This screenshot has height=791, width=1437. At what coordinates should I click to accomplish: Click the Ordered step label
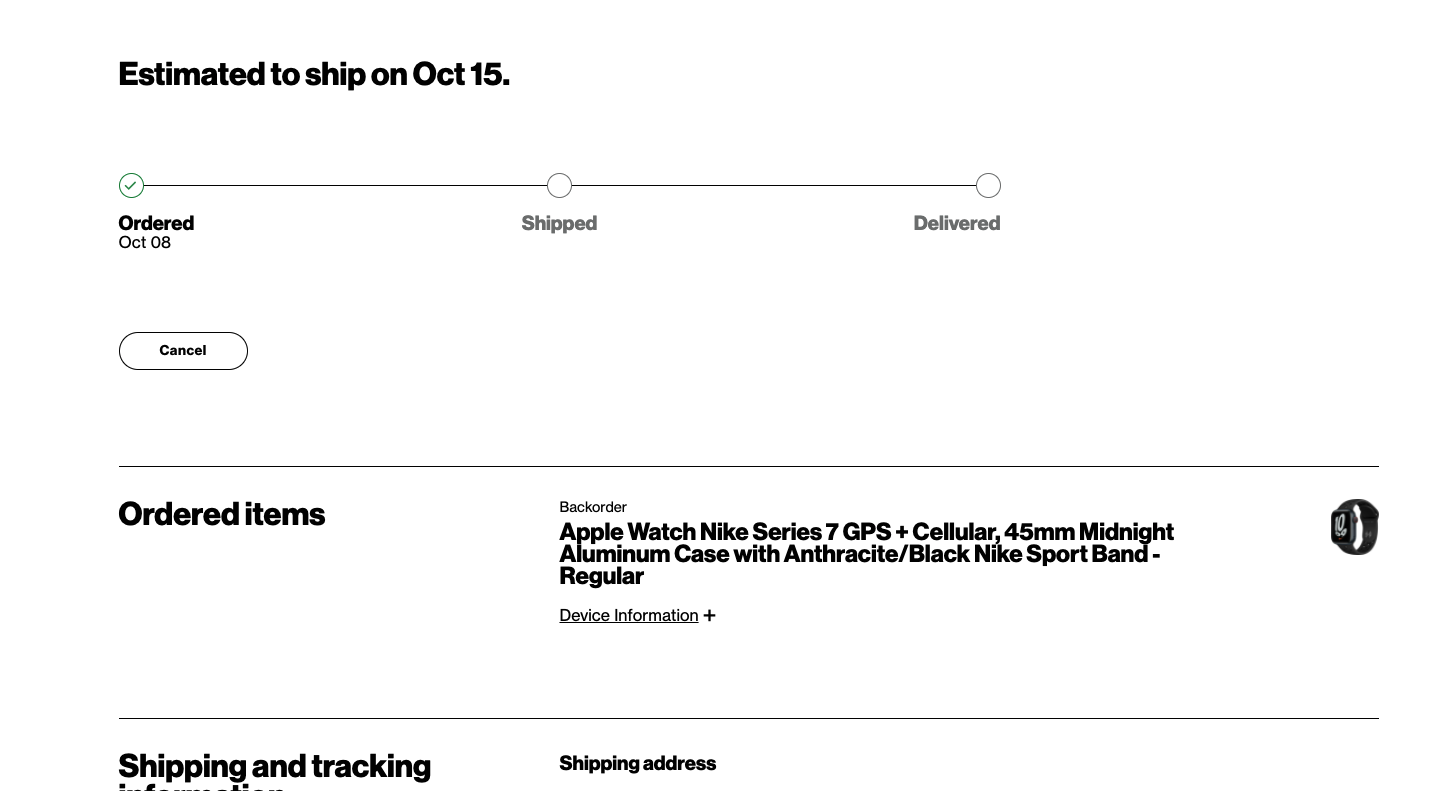(156, 223)
